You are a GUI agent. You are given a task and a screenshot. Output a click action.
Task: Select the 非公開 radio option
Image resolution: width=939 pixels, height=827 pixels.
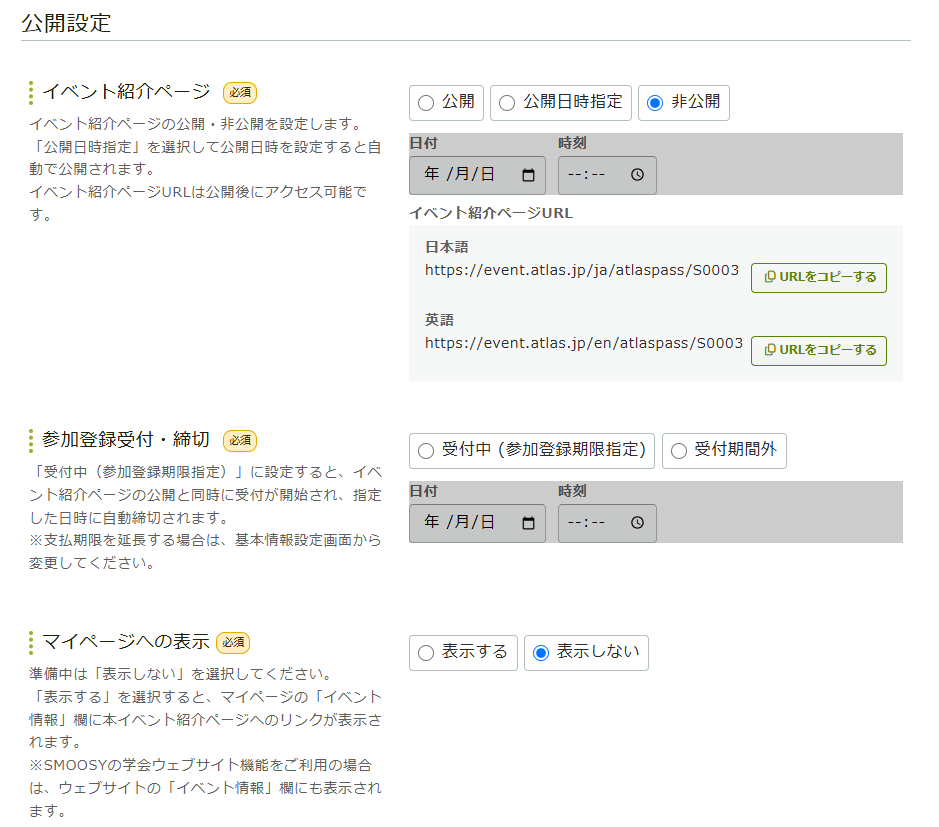[x=656, y=103]
